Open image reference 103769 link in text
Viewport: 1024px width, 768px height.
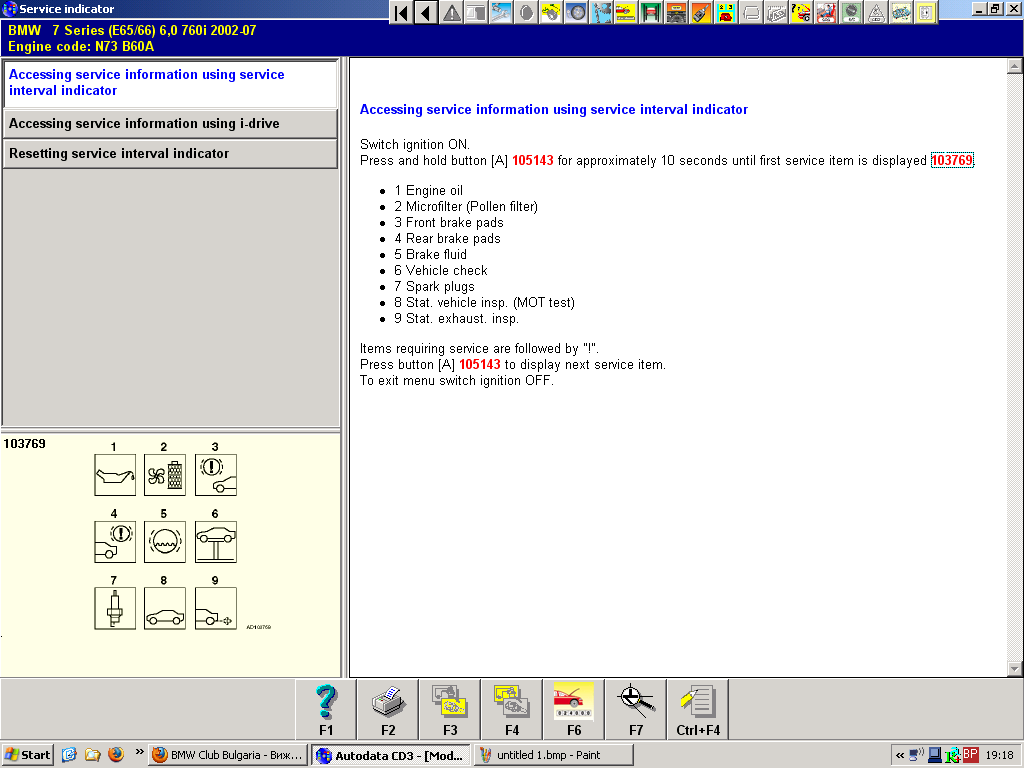952,161
